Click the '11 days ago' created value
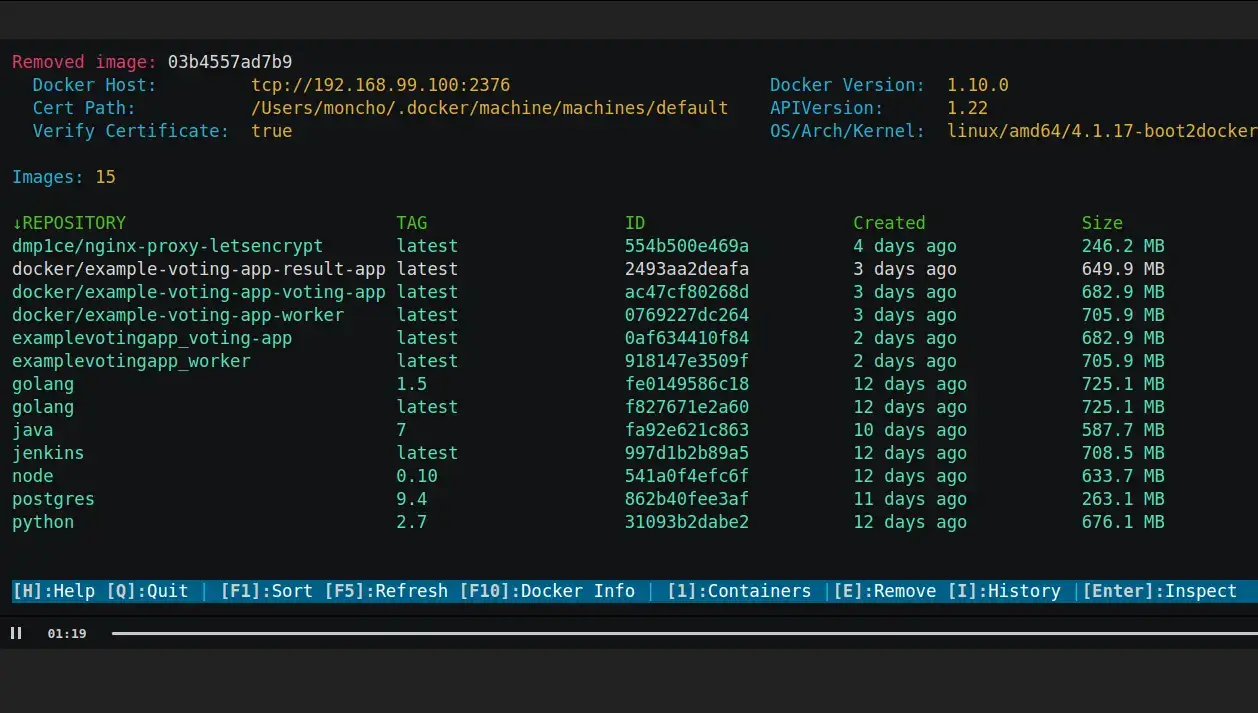1258x713 pixels. pyautogui.click(x=910, y=499)
